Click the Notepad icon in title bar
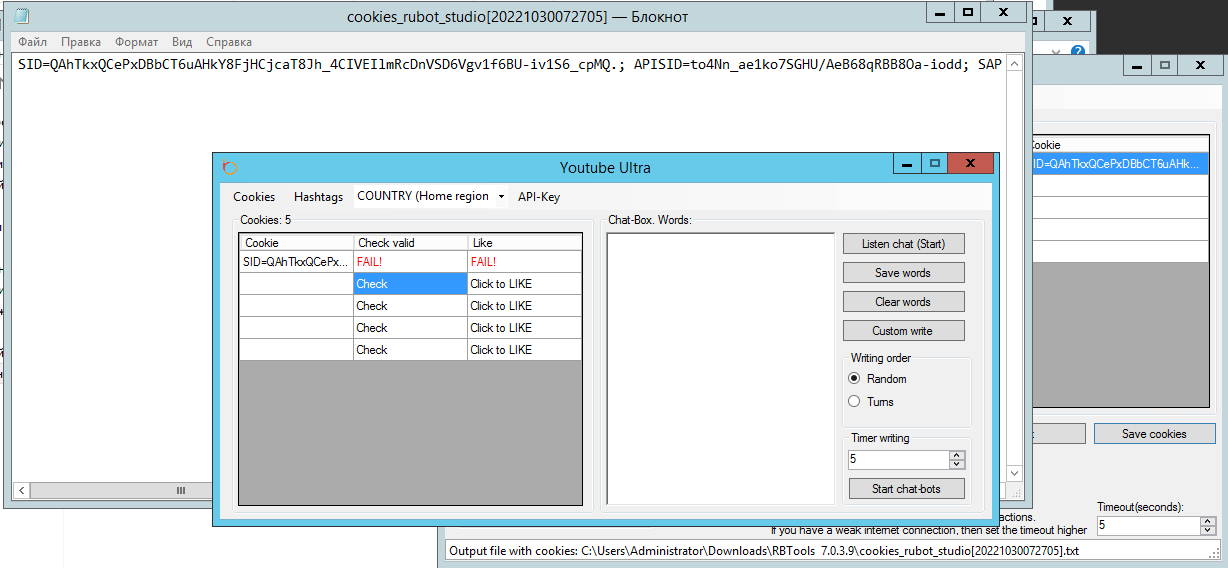1228x568 pixels. click(x=22, y=16)
